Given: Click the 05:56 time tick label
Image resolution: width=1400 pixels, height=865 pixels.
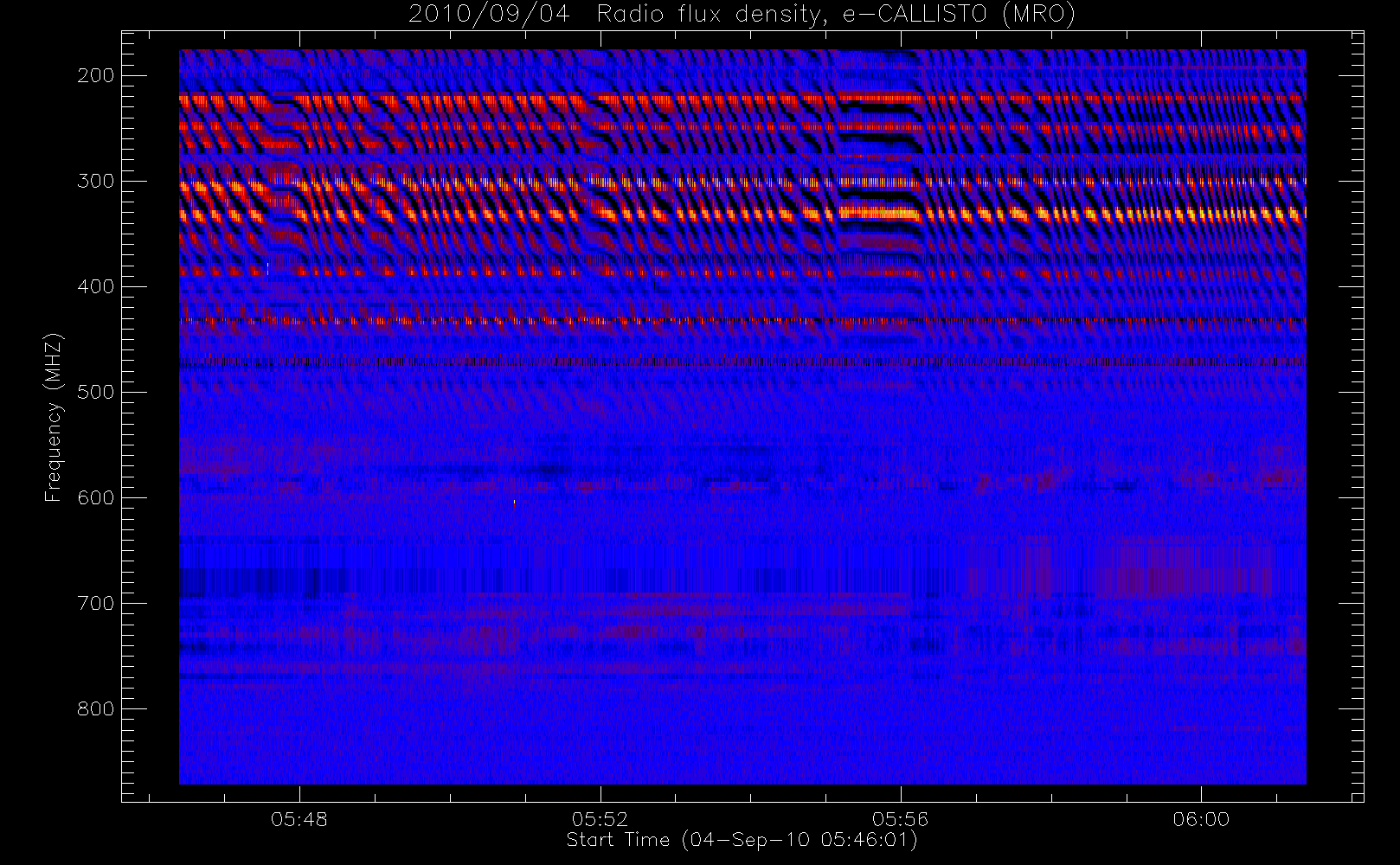Looking at the screenshot, I should [x=901, y=819].
